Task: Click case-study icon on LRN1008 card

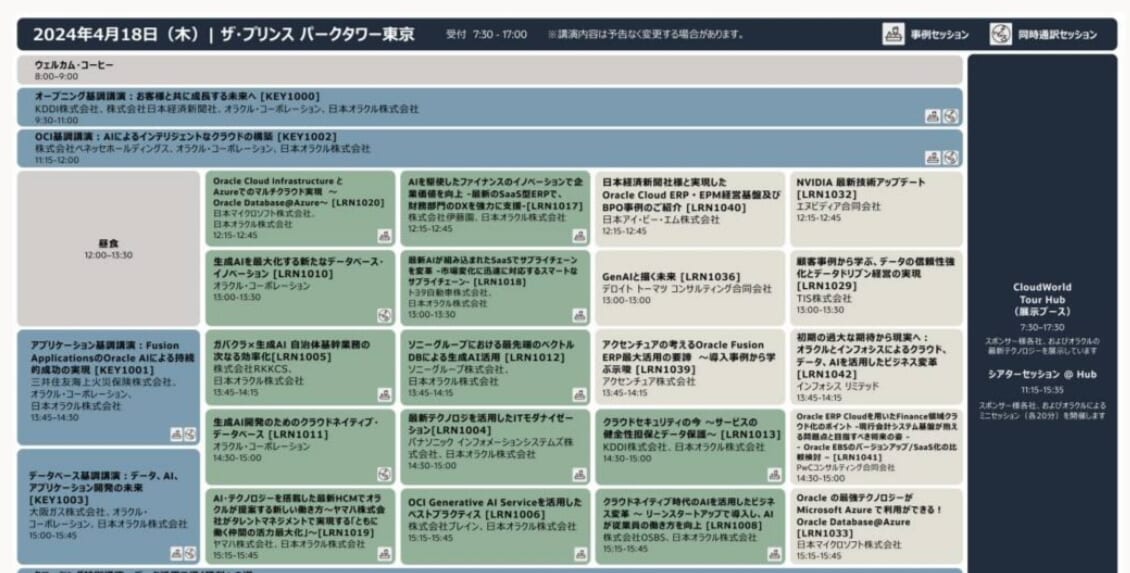Action: 774,554
